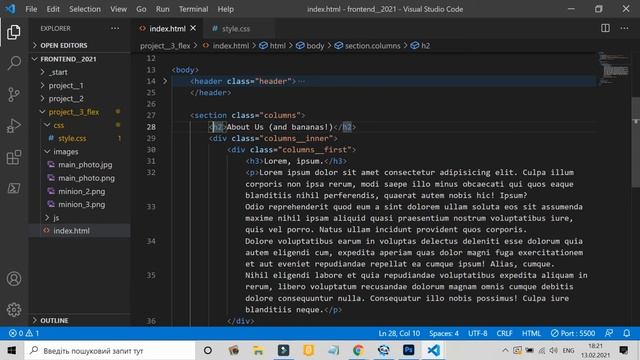Click the Split Editor Right icon

(x=605, y=28)
